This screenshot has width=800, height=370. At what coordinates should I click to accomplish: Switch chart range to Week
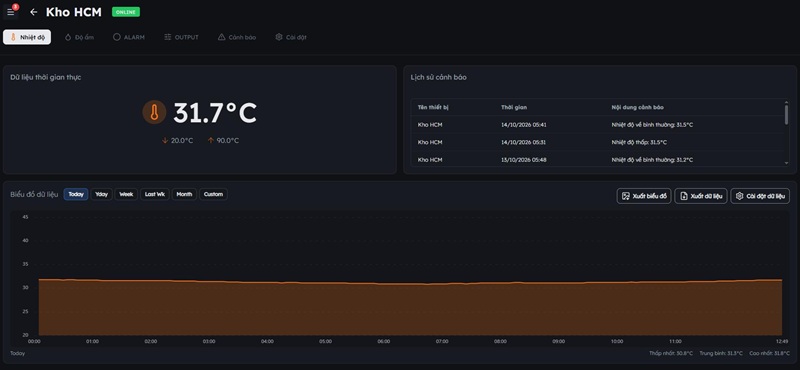(x=126, y=194)
